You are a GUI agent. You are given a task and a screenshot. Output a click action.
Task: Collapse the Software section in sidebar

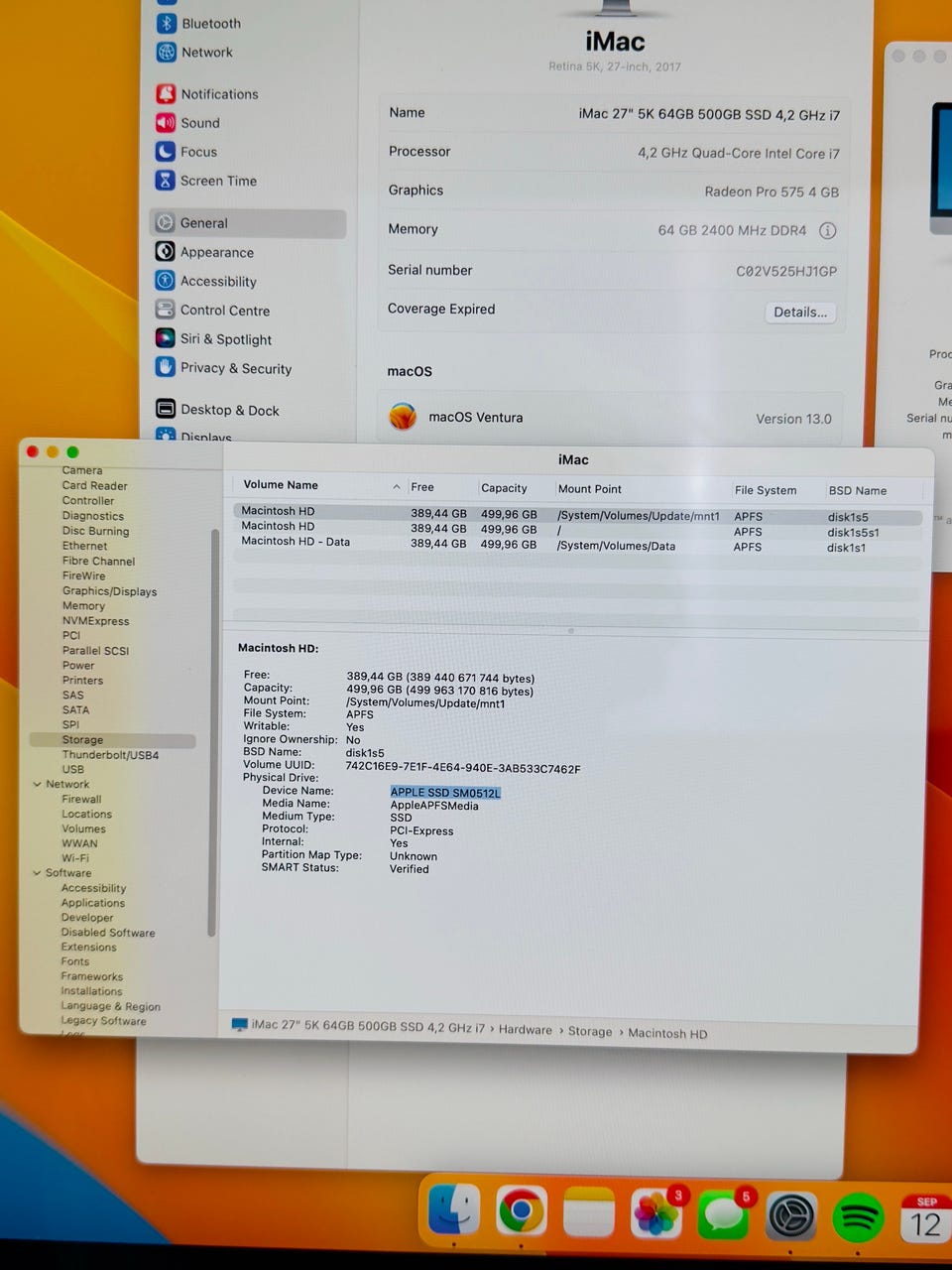click(x=37, y=873)
